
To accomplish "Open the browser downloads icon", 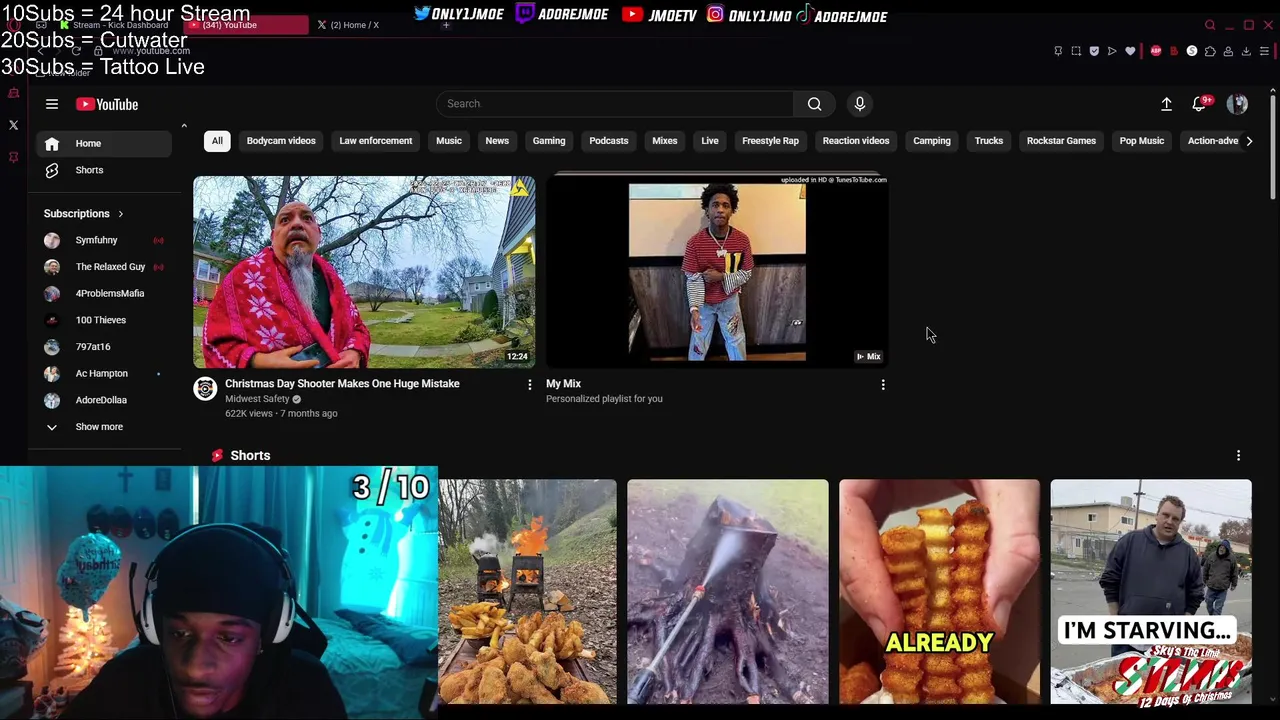I will 1246,51.
